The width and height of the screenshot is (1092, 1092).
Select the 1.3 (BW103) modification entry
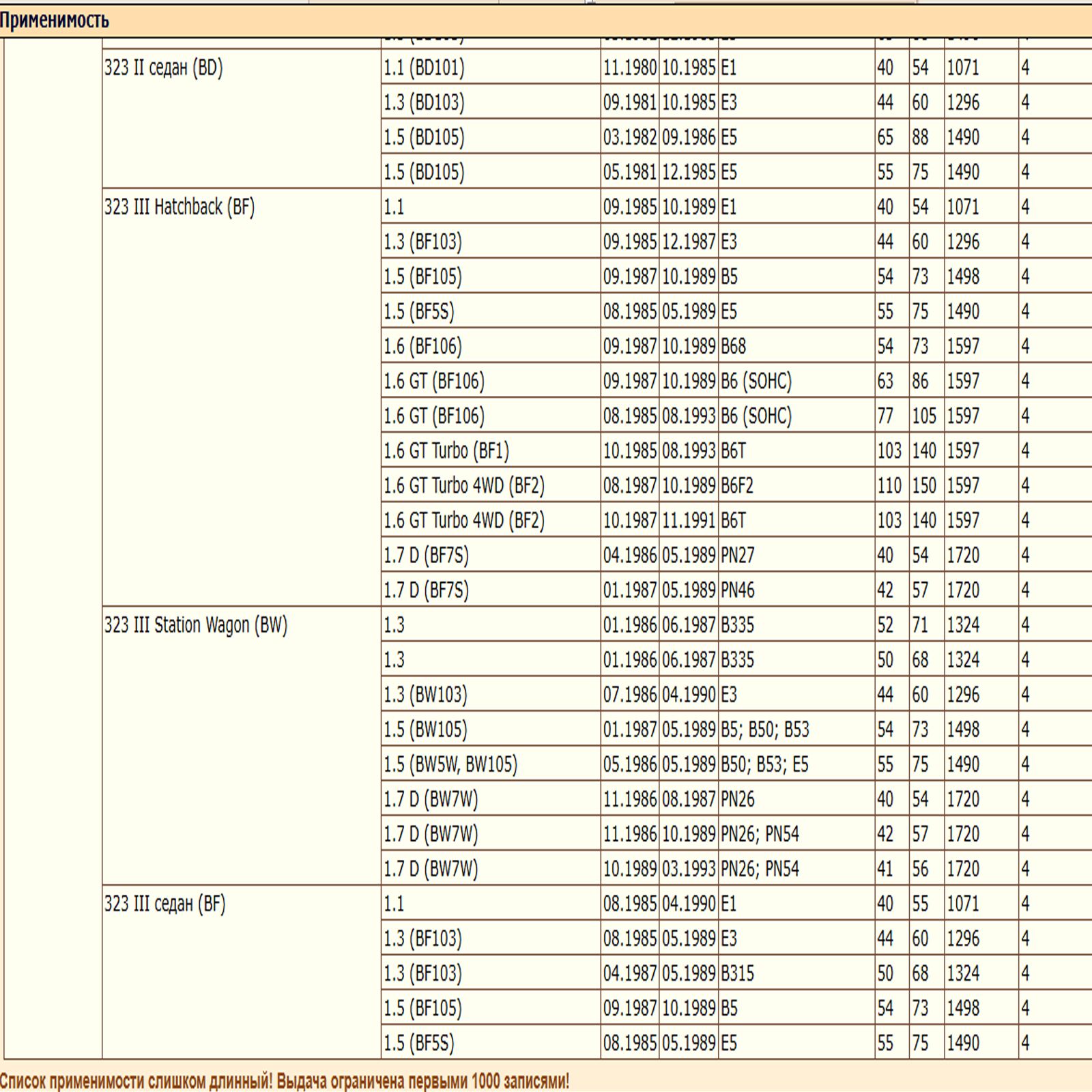click(x=425, y=695)
